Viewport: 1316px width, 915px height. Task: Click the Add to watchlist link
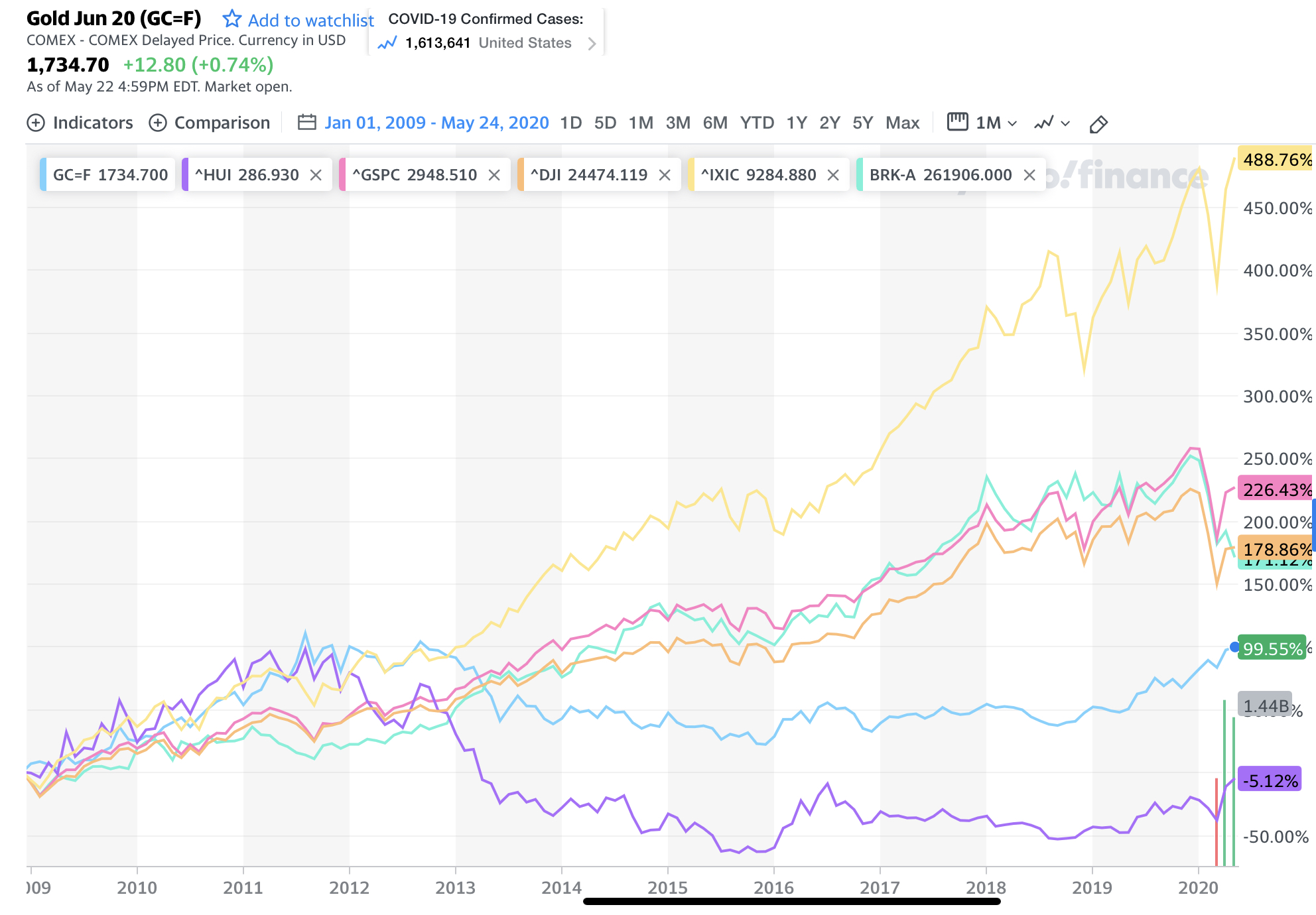click(310, 21)
